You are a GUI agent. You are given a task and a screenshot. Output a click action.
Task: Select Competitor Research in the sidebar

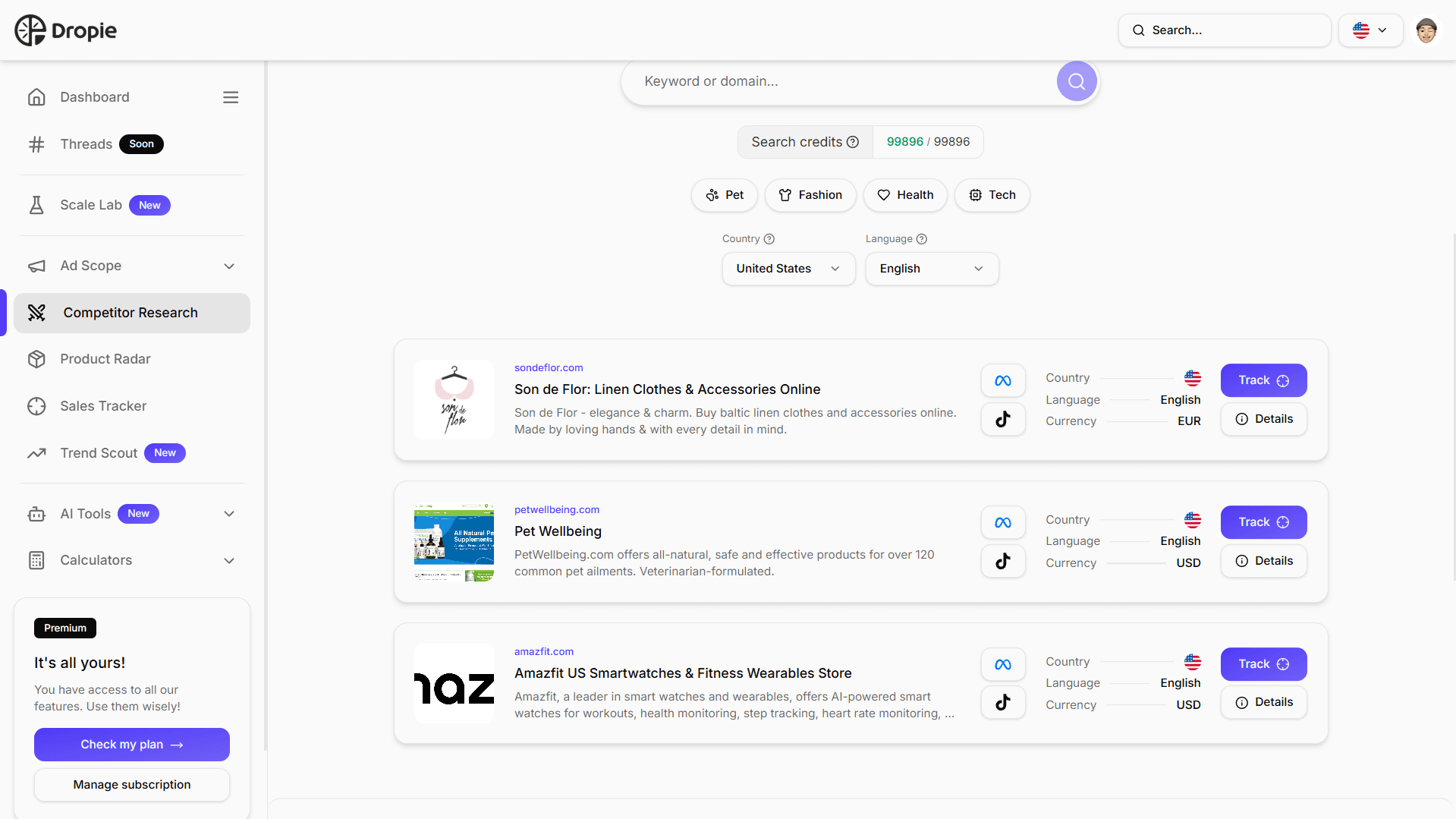pyautogui.click(x=132, y=313)
